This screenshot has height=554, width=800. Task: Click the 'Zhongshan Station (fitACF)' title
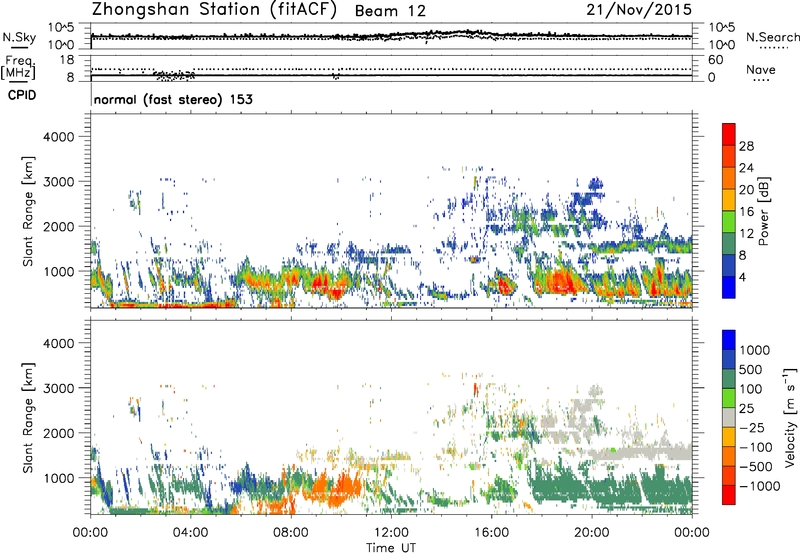pos(214,10)
